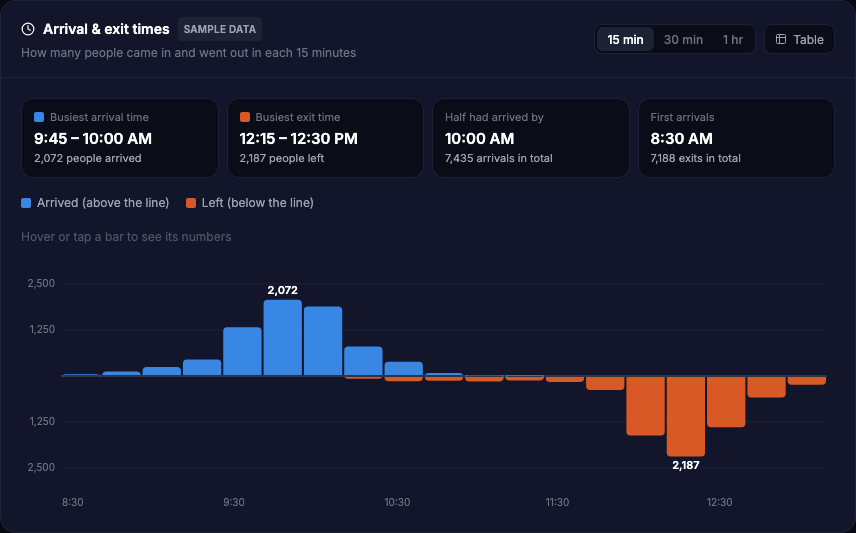Tap the blue arrival bar for 9:00
856x533 pixels.
pos(162,371)
